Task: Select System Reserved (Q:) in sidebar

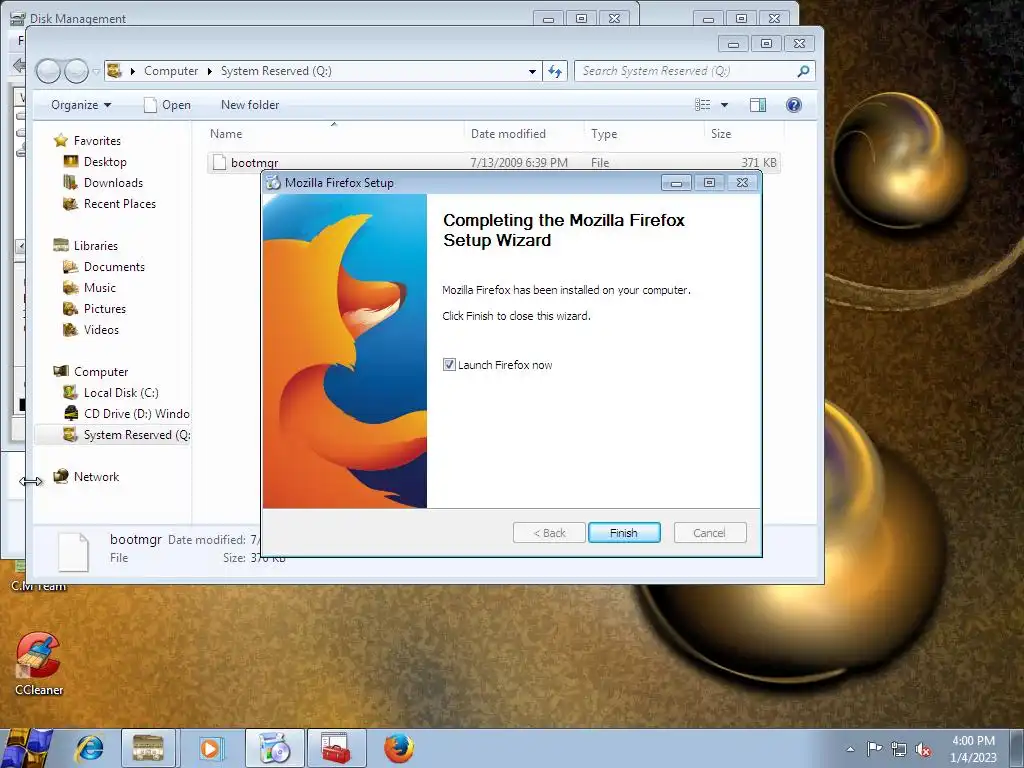Action: pyautogui.click(x=136, y=435)
